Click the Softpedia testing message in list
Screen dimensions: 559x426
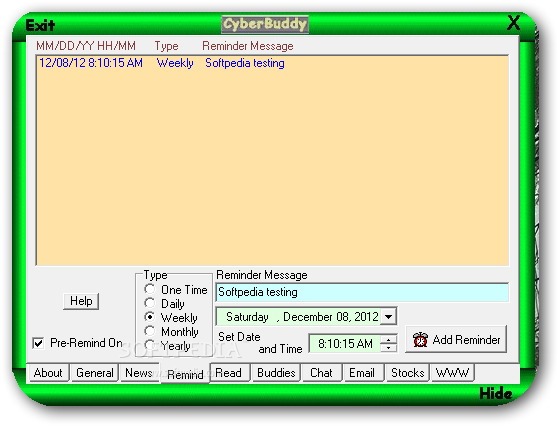245,63
